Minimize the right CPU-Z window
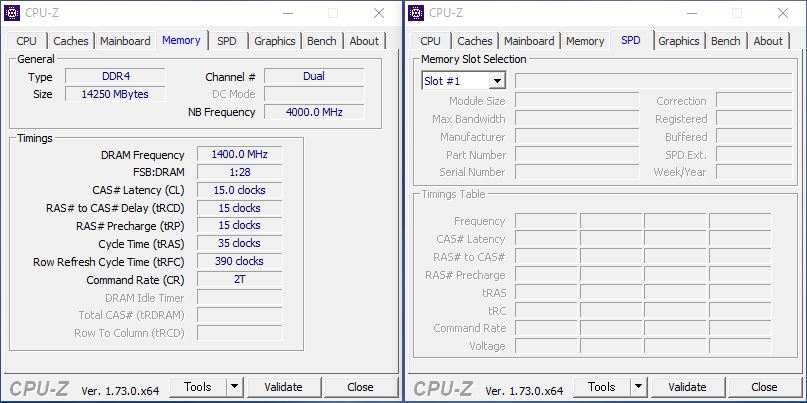The width and height of the screenshot is (807, 403). point(691,13)
